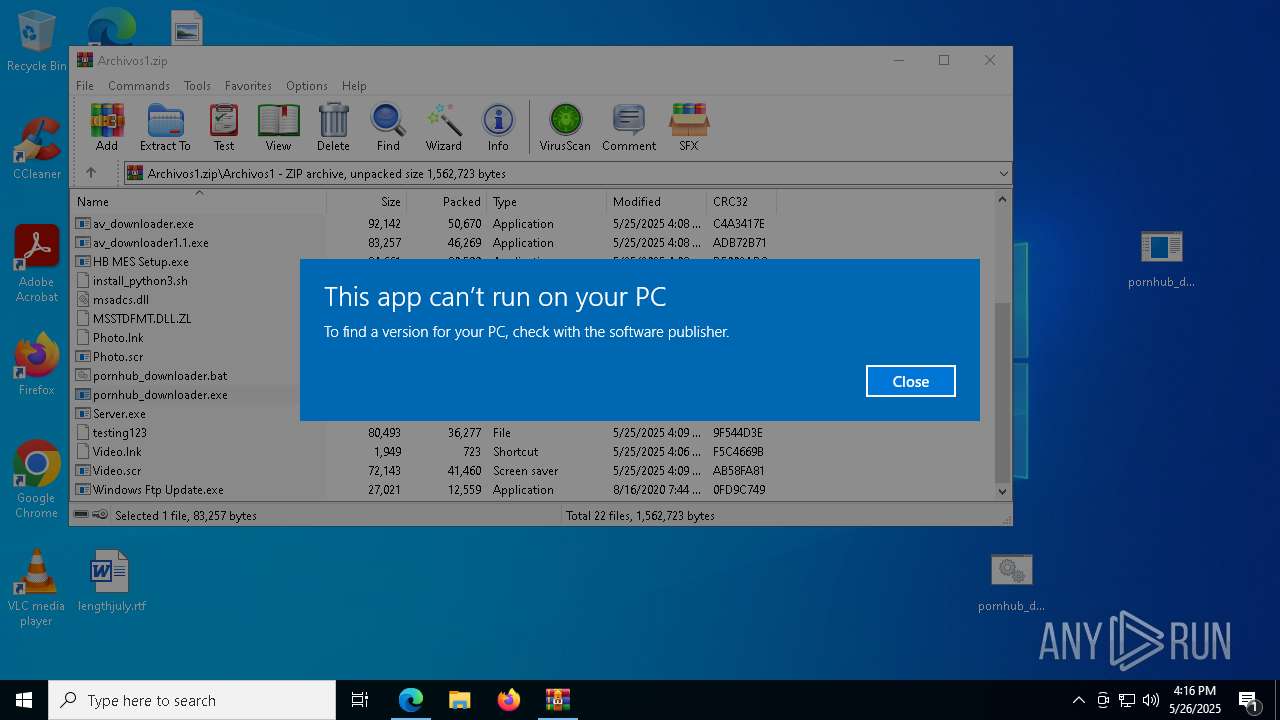
Task: Open the Options menu
Action: (x=306, y=86)
